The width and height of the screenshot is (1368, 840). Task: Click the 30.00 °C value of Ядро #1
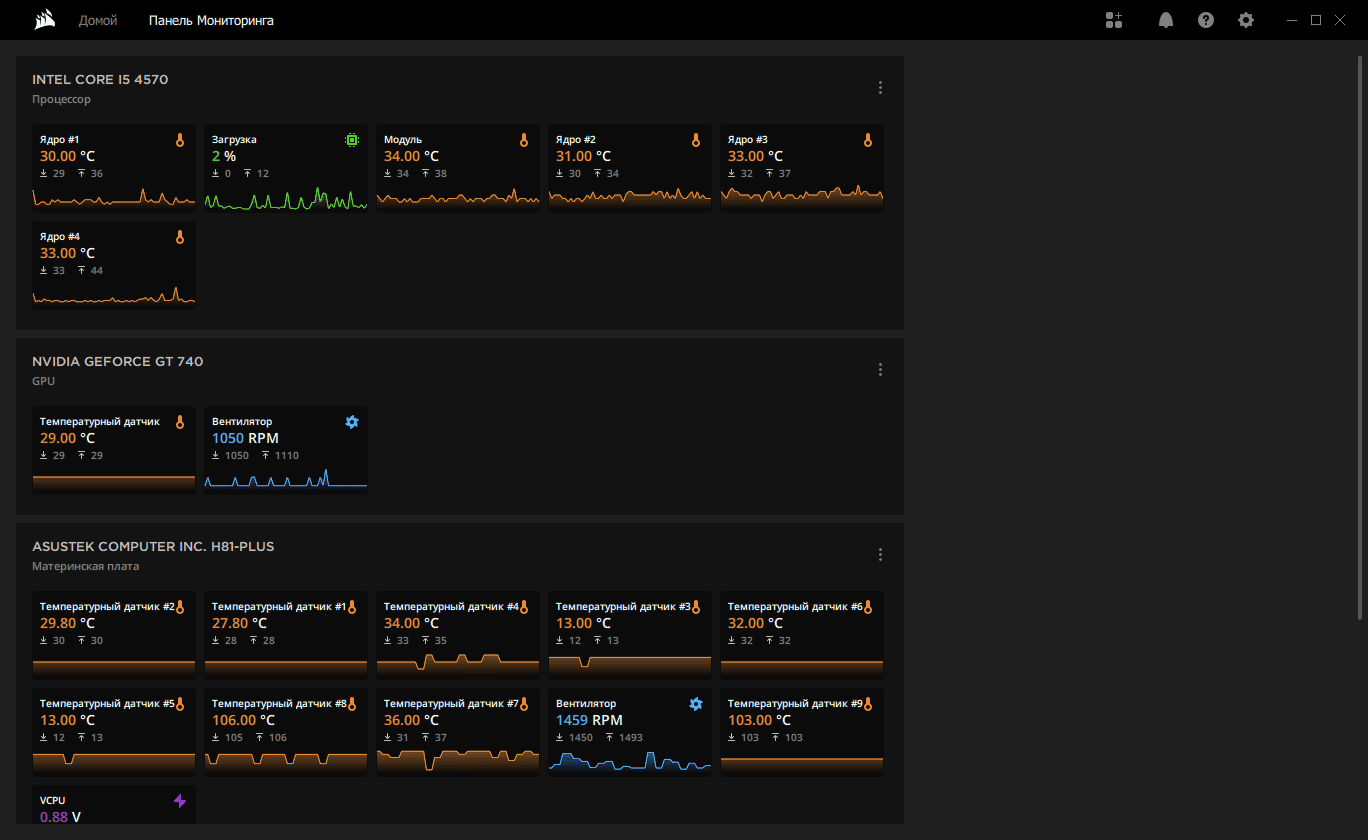pyautogui.click(x=67, y=157)
